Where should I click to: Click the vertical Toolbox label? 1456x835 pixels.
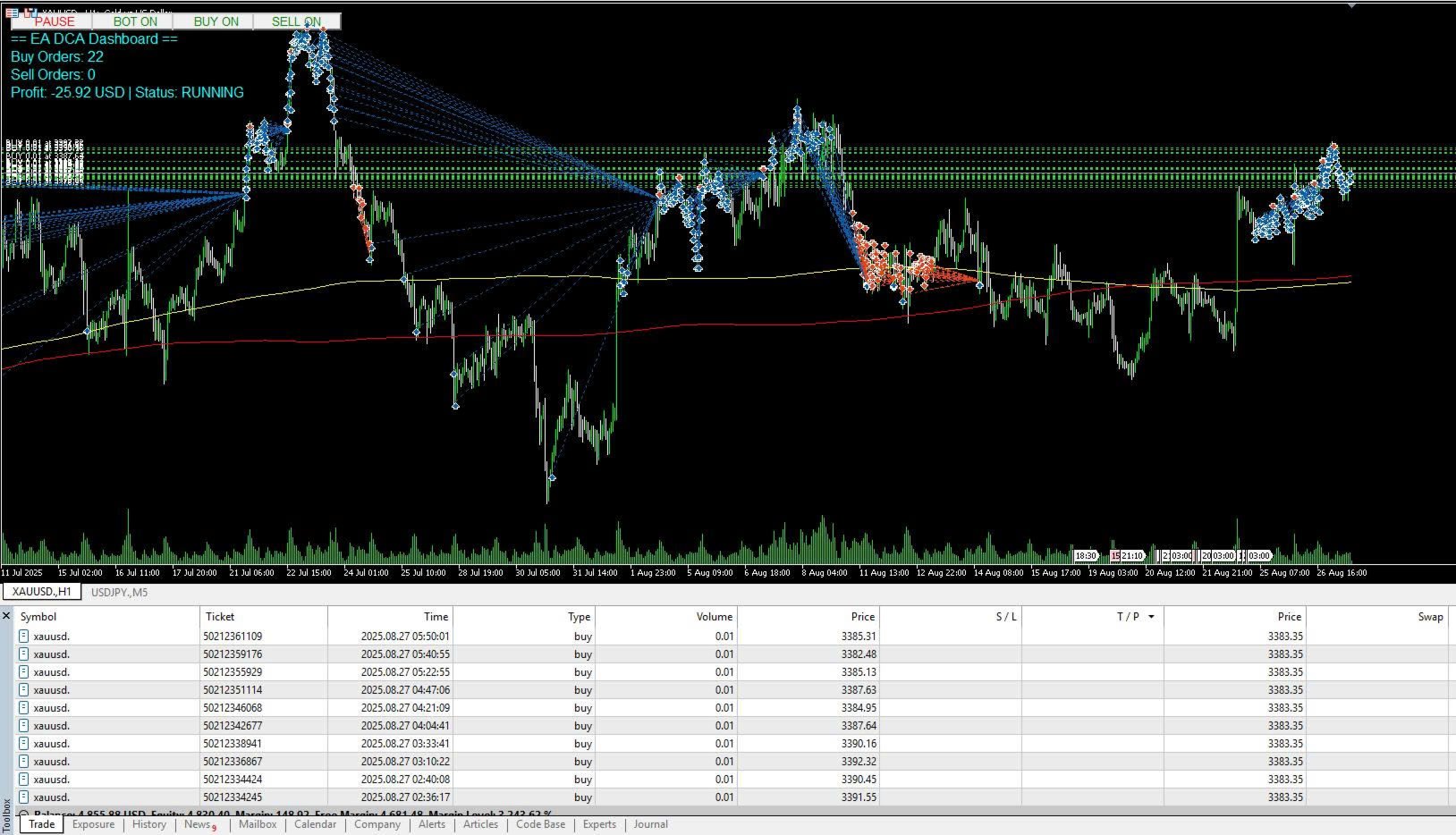point(7,816)
